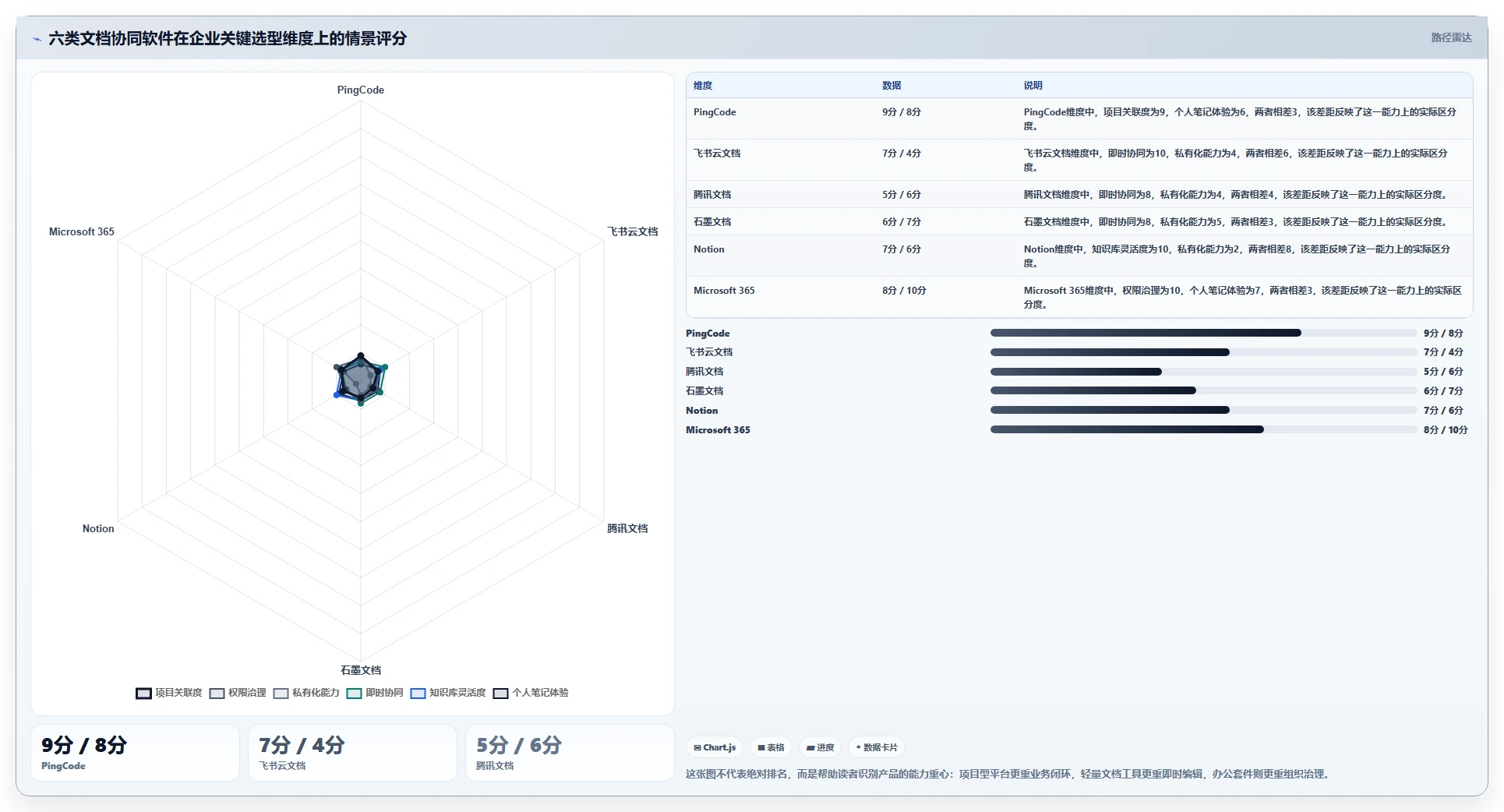
Task: Click the 路径雷达 label in the header
Action: point(1451,37)
